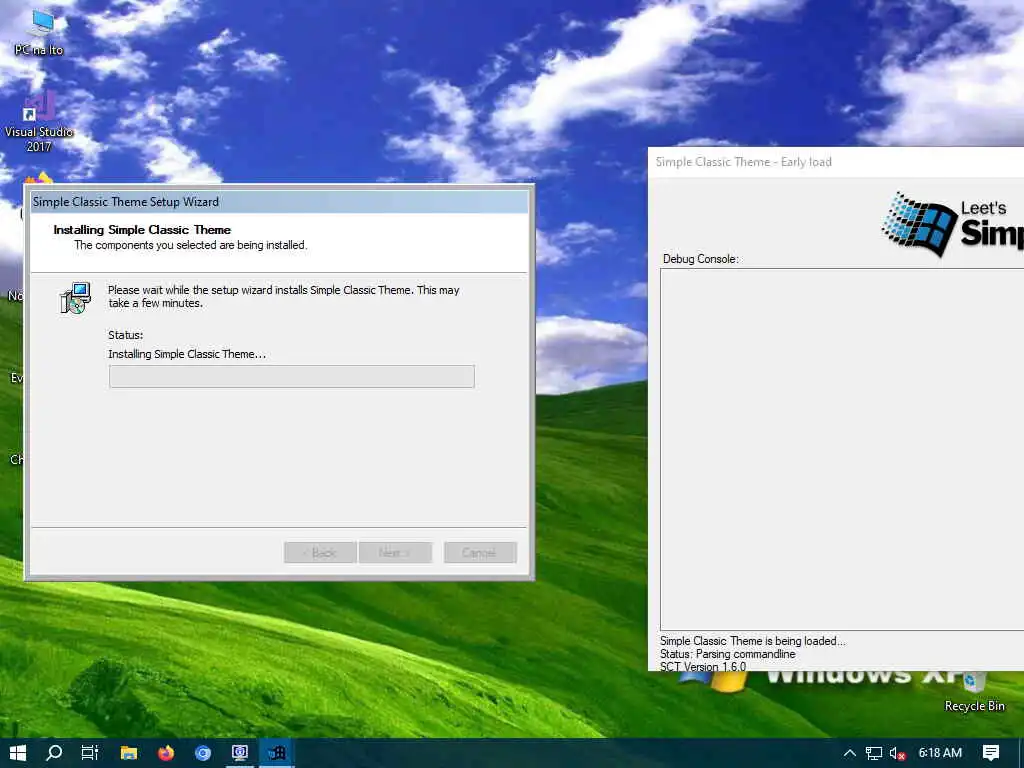Click the disabled Back button in wizard

tap(320, 552)
